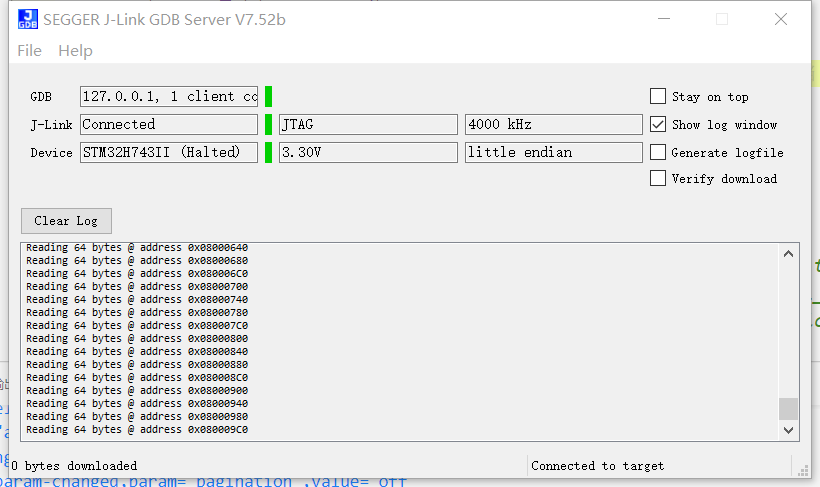Click the GDB label
This screenshot has height=487, width=820.
click(41, 97)
